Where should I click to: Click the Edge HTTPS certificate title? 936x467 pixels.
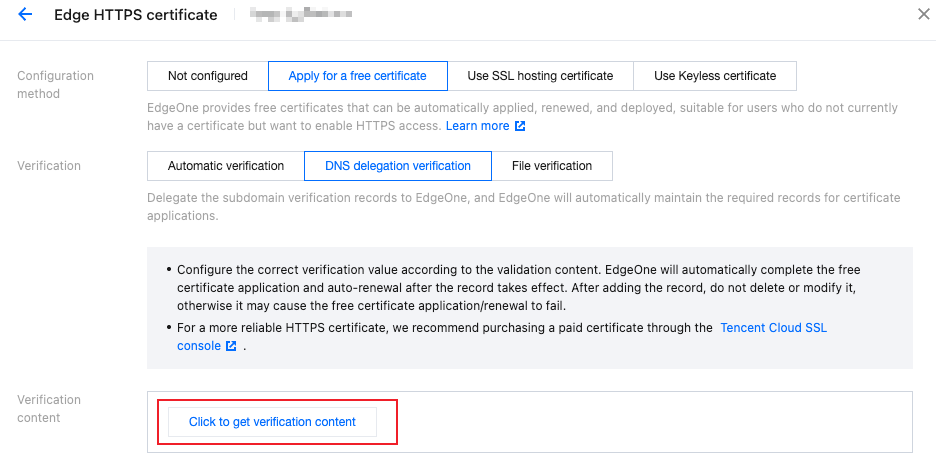click(x=135, y=15)
